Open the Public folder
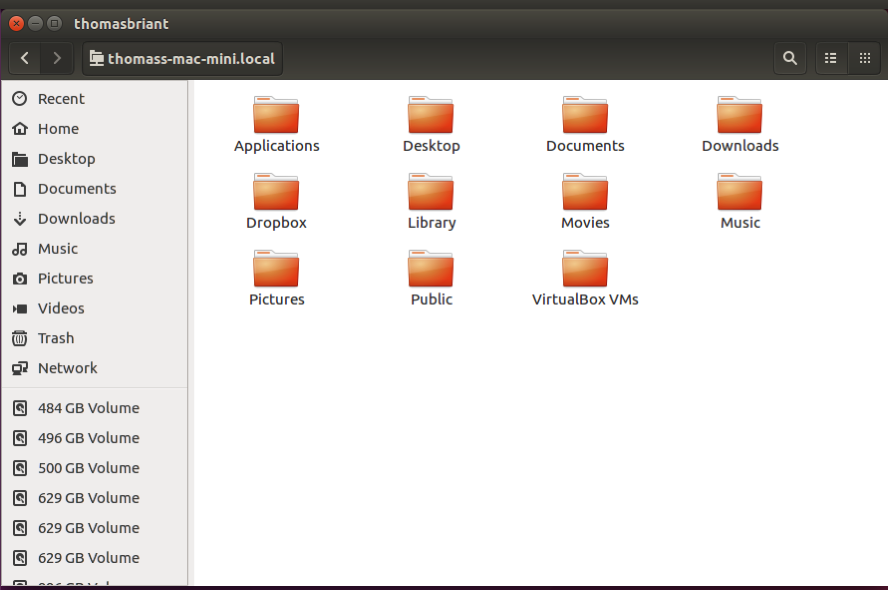Screen dimensions: 888x590 pos(431,279)
